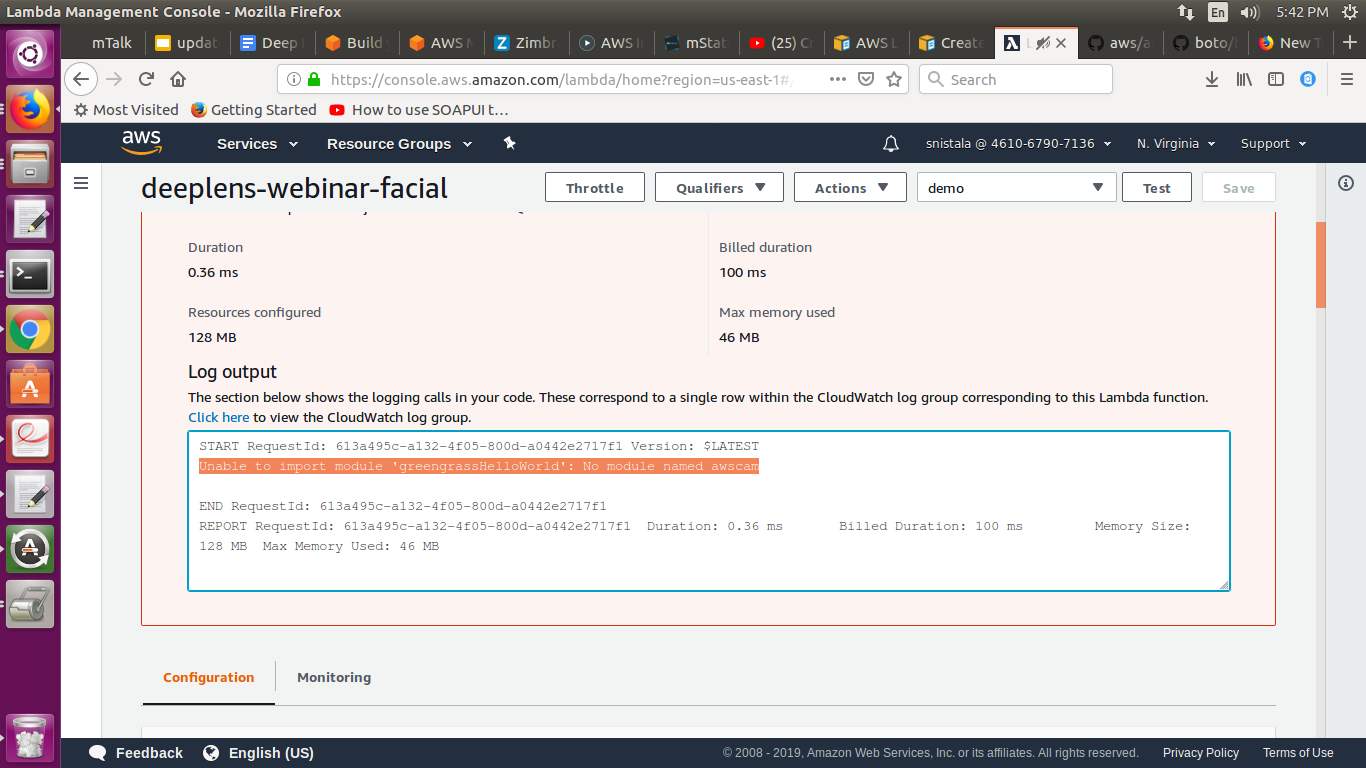Open the N. Virginia region selector

click(x=1176, y=144)
